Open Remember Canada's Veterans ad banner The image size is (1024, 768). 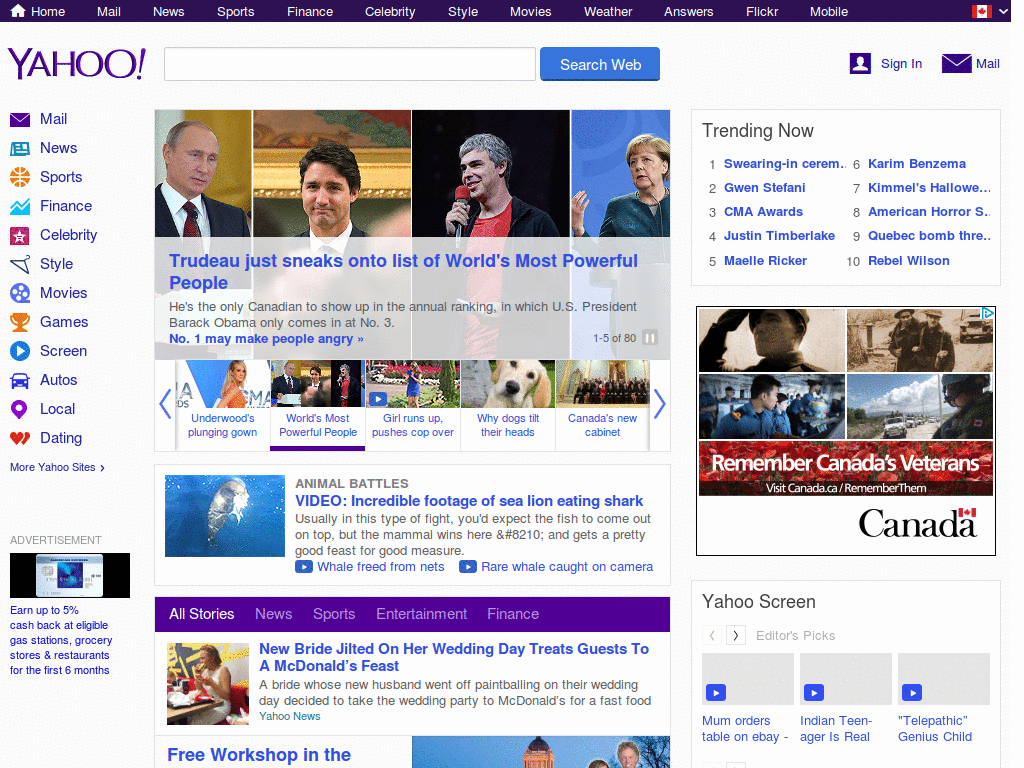coord(846,431)
